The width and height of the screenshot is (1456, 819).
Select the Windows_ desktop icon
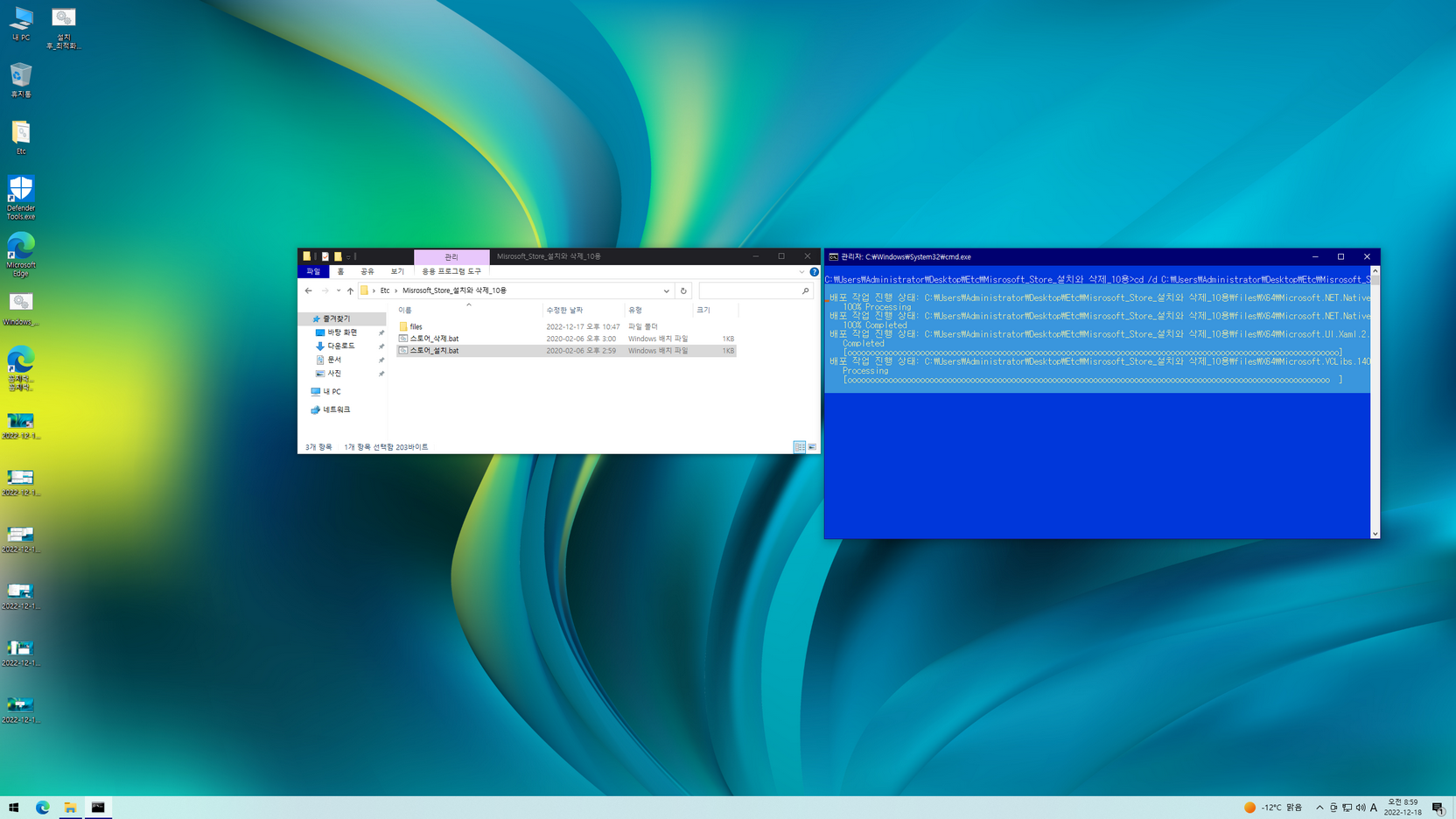[21, 309]
